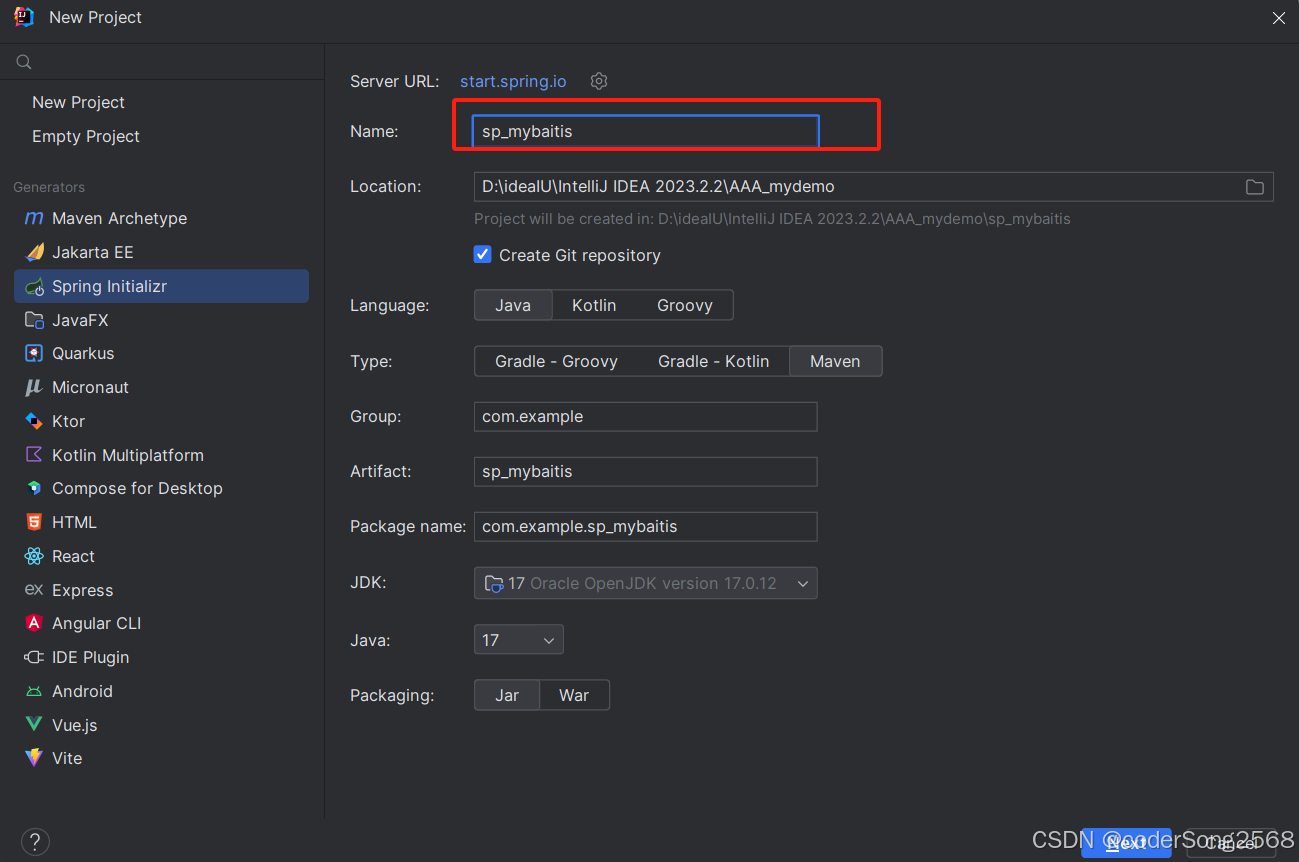The width and height of the screenshot is (1299, 862).
Task: Click the JavaFX folder icon
Action: pos(34,320)
